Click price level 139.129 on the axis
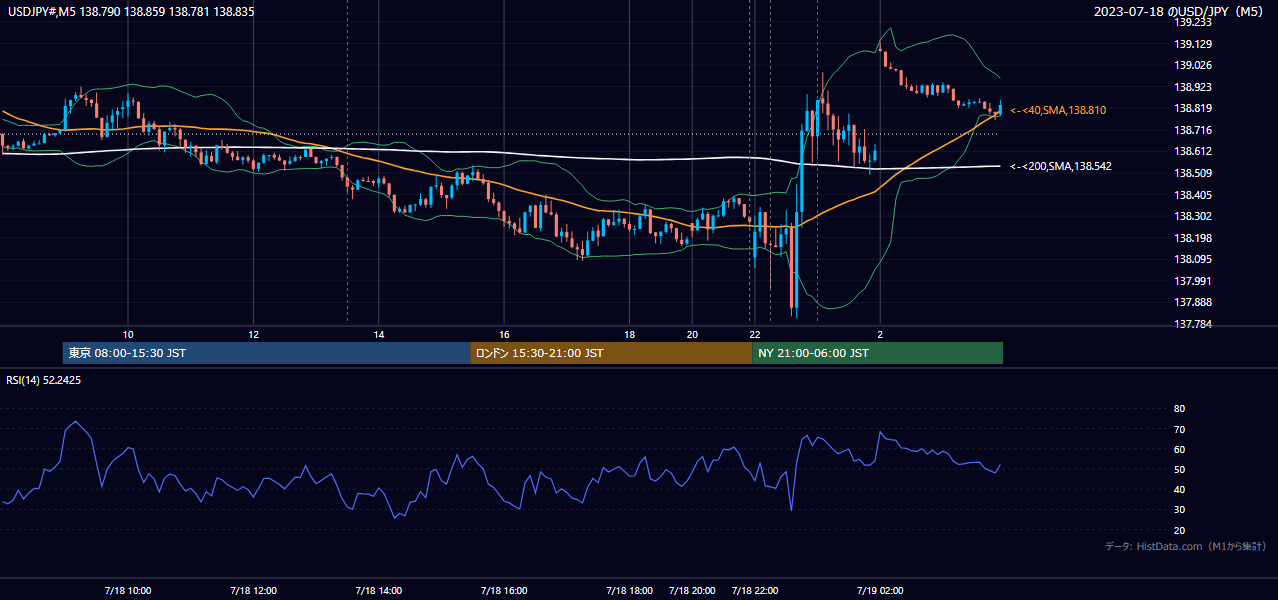Screen dimensions: 1278x600 1194,44
